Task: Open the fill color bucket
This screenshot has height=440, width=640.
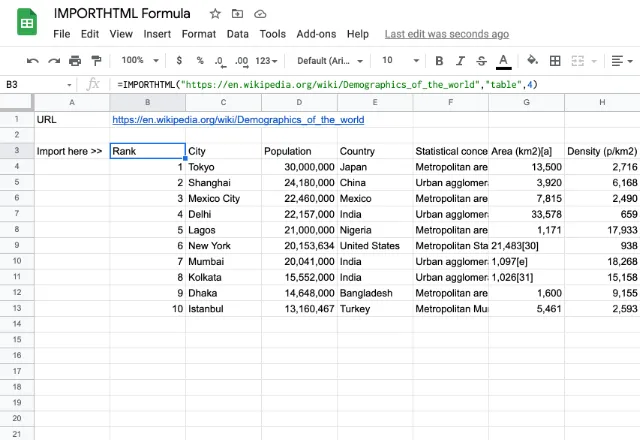Action: point(532,60)
